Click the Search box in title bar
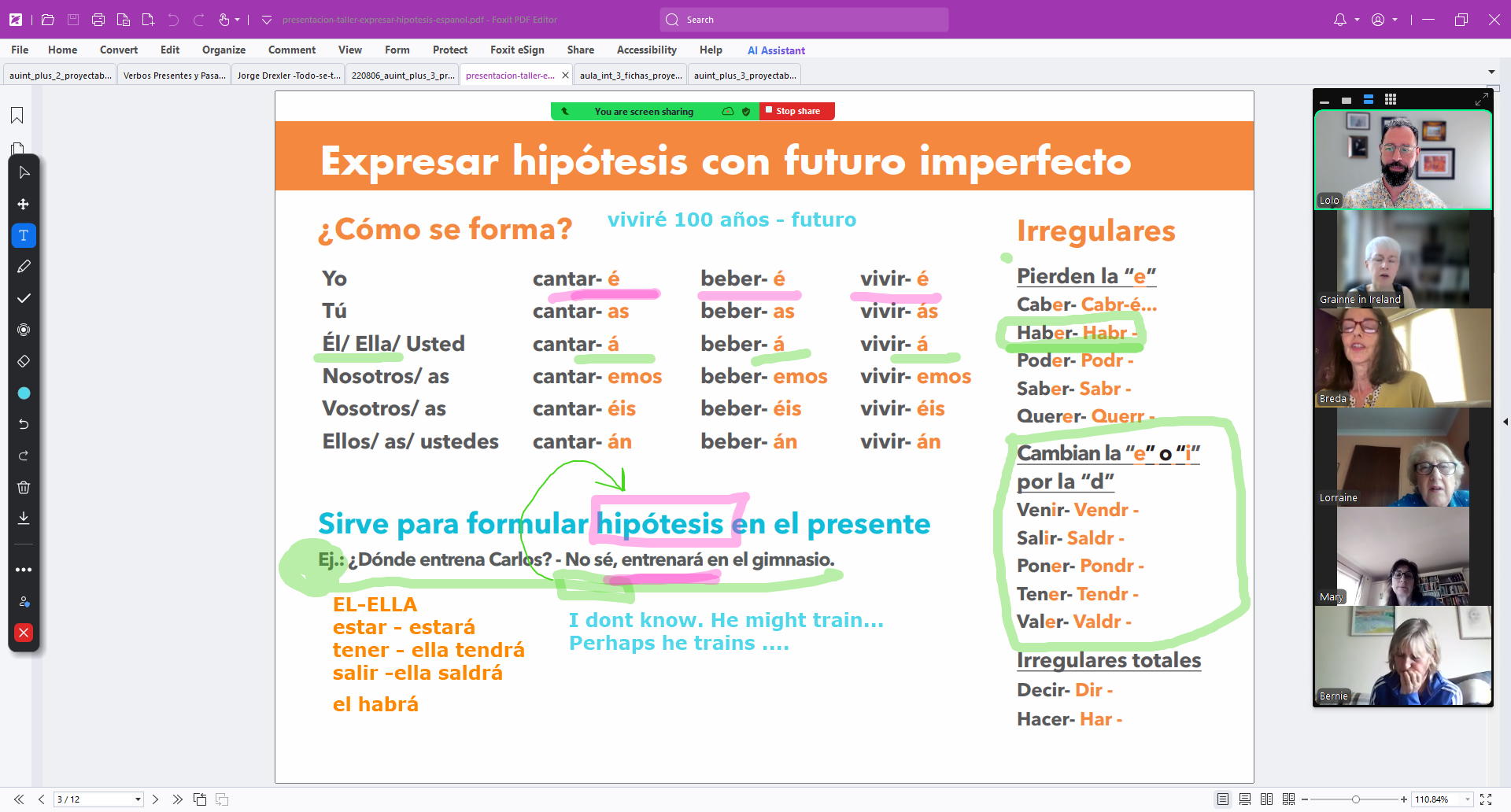 coord(804,20)
